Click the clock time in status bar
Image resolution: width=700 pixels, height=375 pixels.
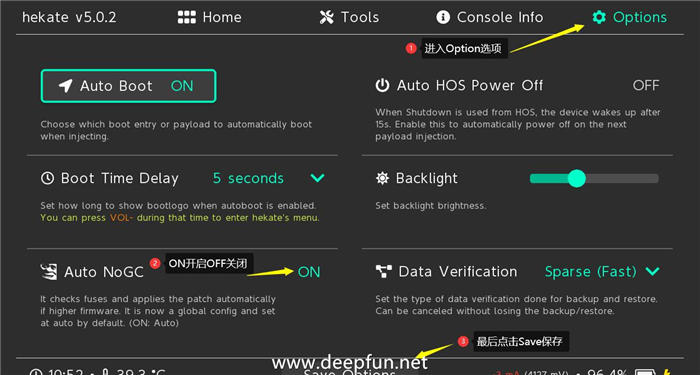coord(66,372)
